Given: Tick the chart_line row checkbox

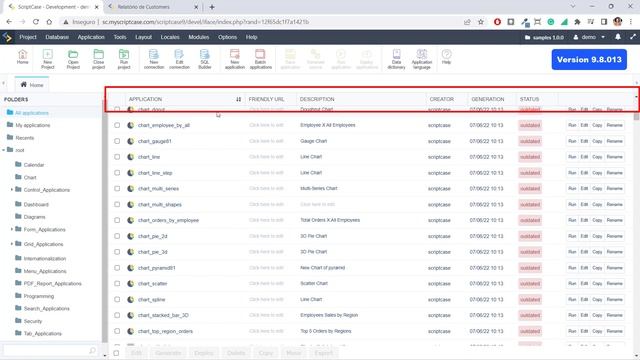Looking at the screenshot, I should [x=117, y=157].
